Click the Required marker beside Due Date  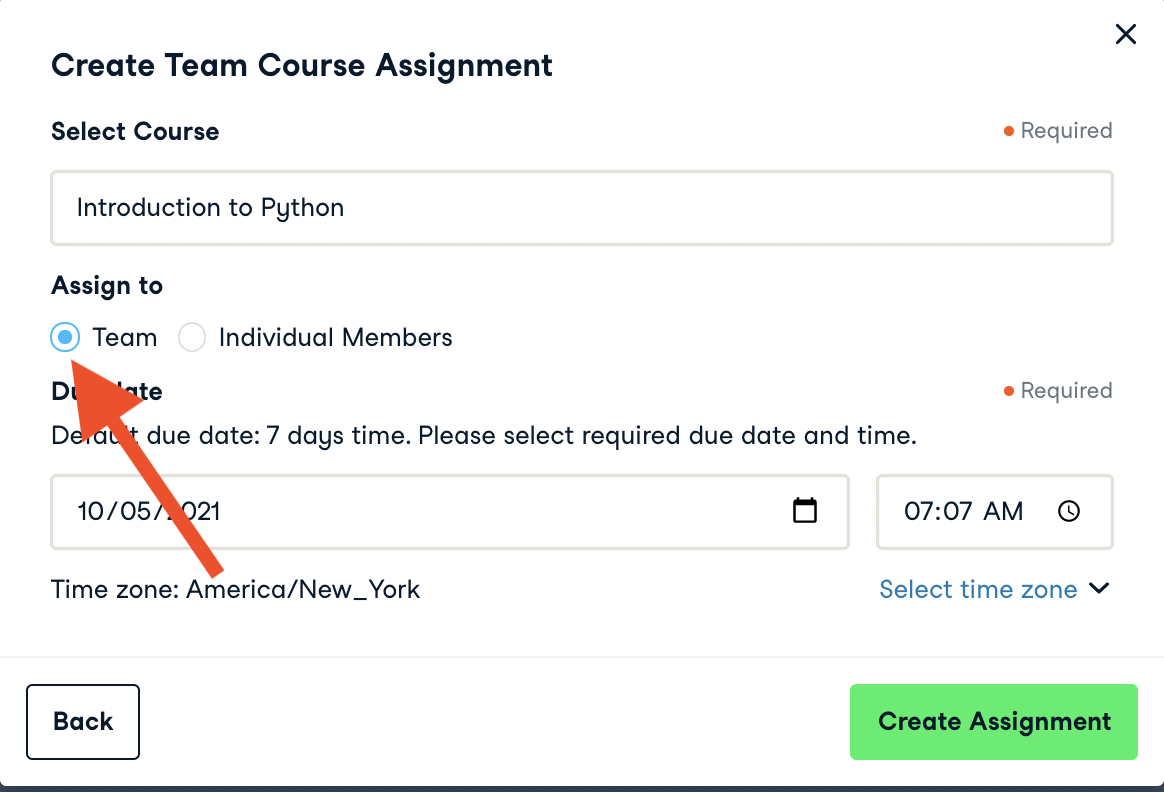pyautogui.click(x=1059, y=391)
